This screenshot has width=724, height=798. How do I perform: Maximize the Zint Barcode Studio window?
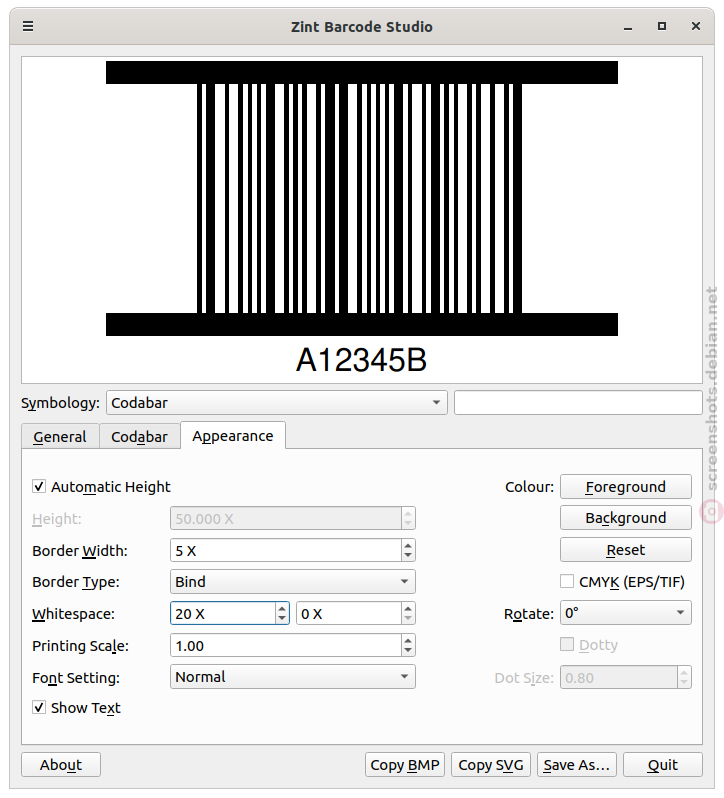click(662, 26)
